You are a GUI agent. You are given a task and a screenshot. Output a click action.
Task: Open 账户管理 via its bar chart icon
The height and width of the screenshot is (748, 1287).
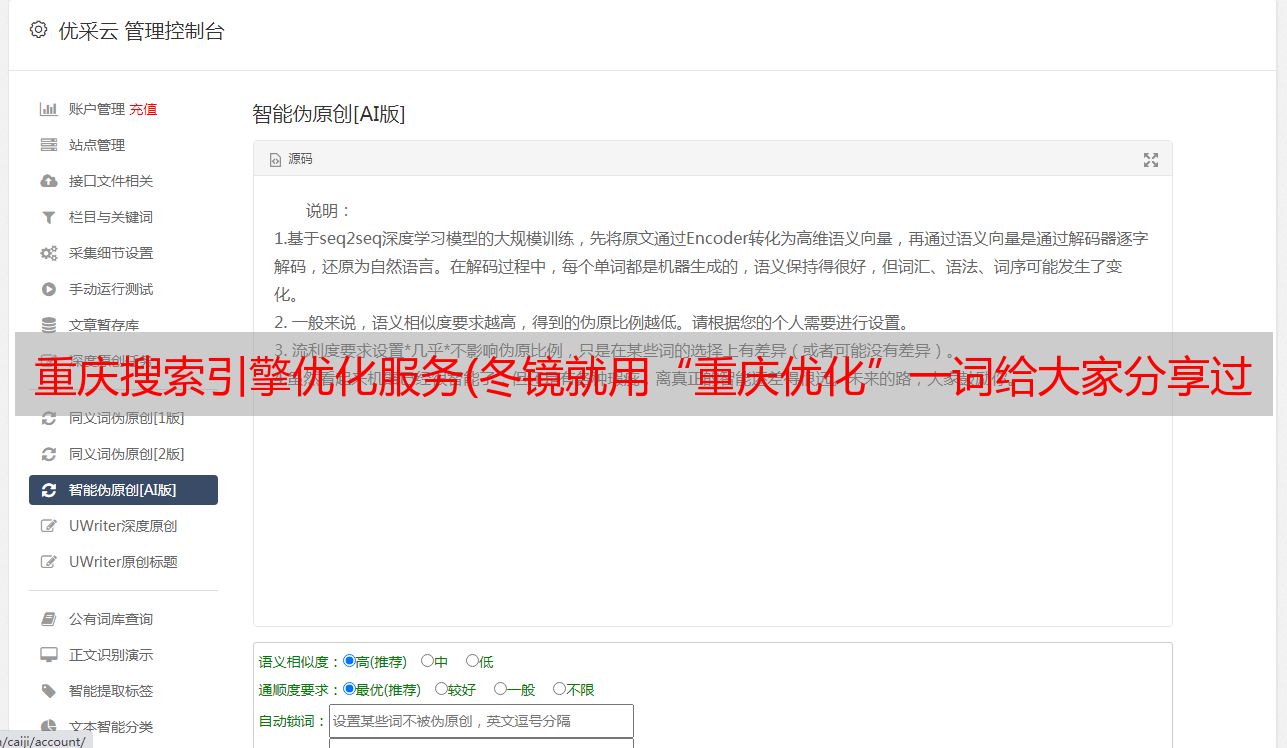48,109
